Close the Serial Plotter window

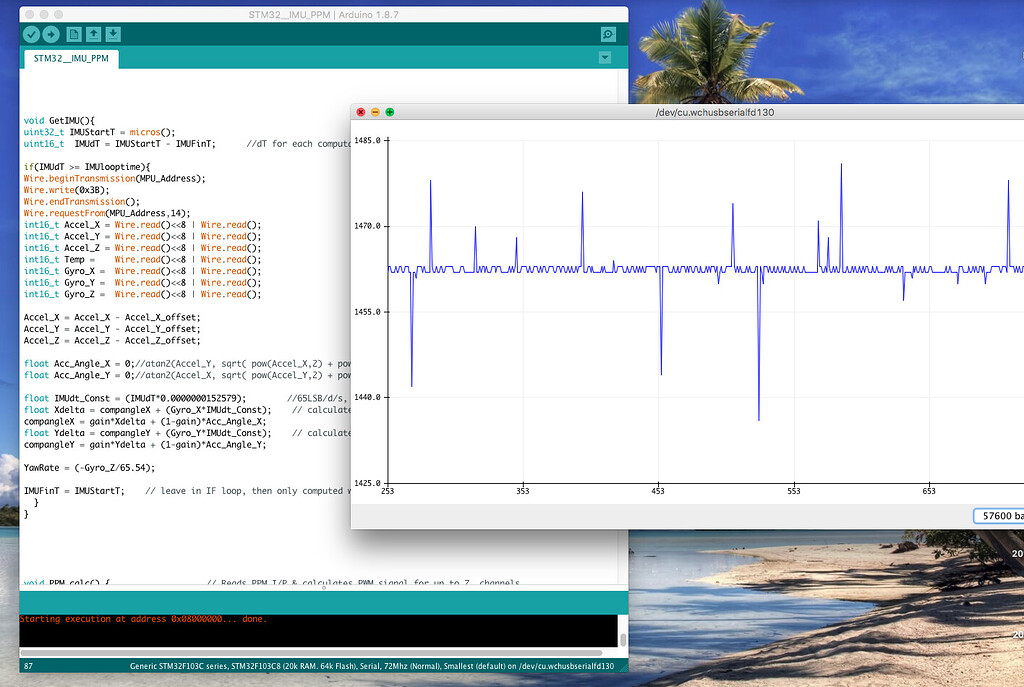coord(359,112)
